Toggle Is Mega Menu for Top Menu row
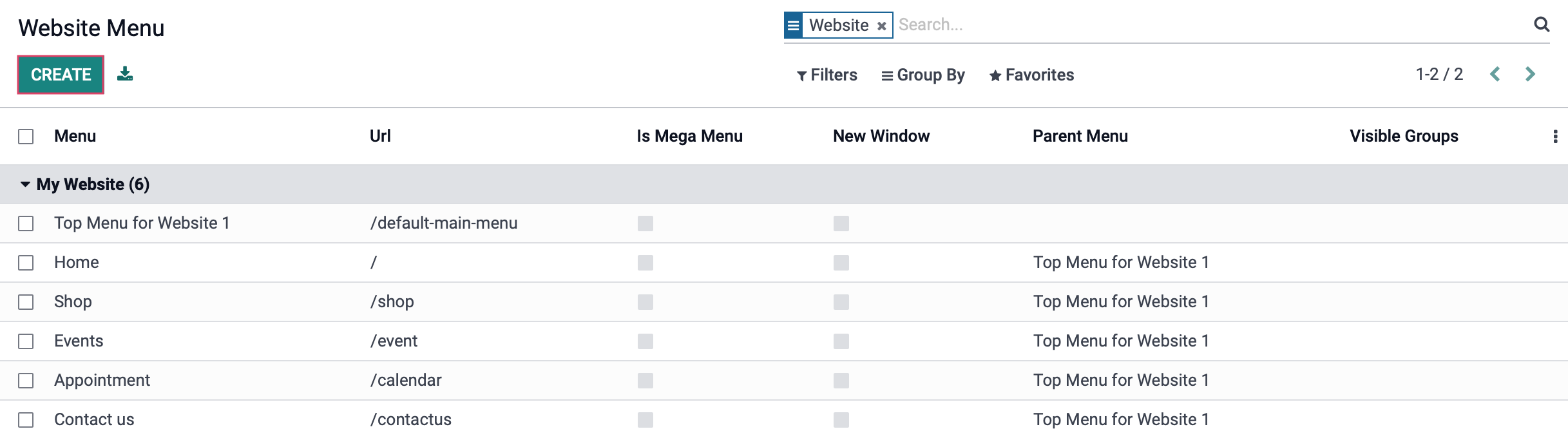This screenshot has height=438, width=1568. click(x=645, y=224)
